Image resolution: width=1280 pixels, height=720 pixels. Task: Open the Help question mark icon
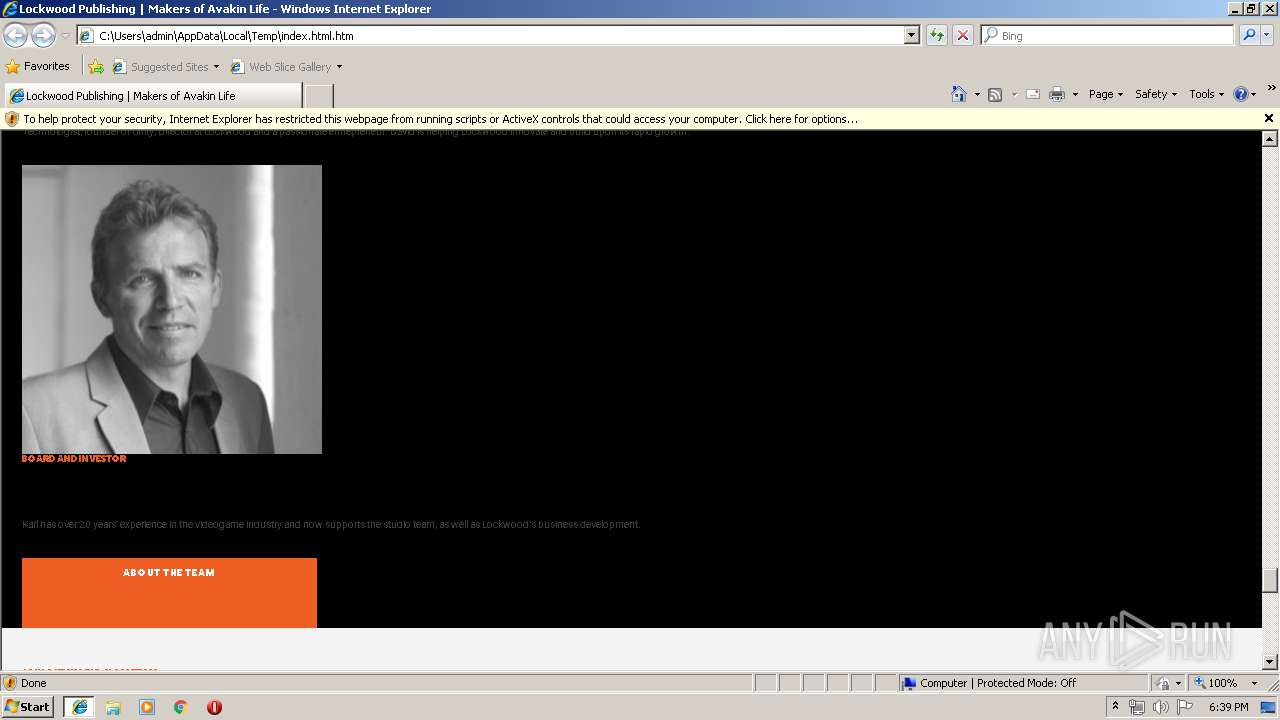click(x=1241, y=94)
